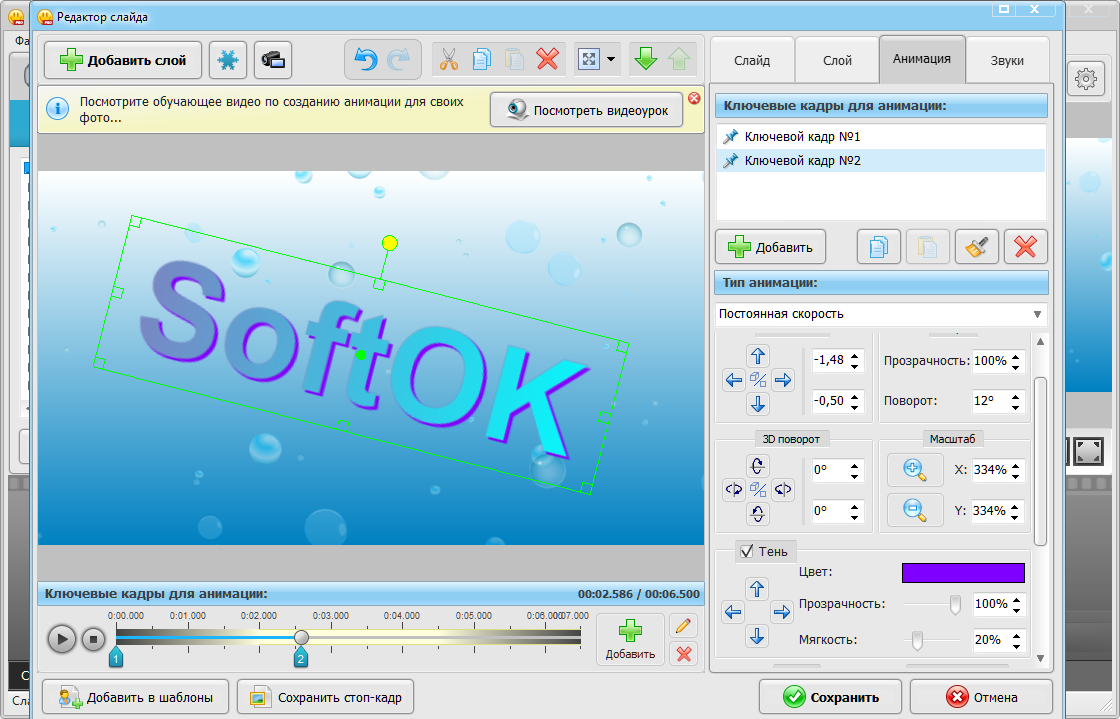Open the Анимация tab
Screen dimensions: 1120x719
921,59
